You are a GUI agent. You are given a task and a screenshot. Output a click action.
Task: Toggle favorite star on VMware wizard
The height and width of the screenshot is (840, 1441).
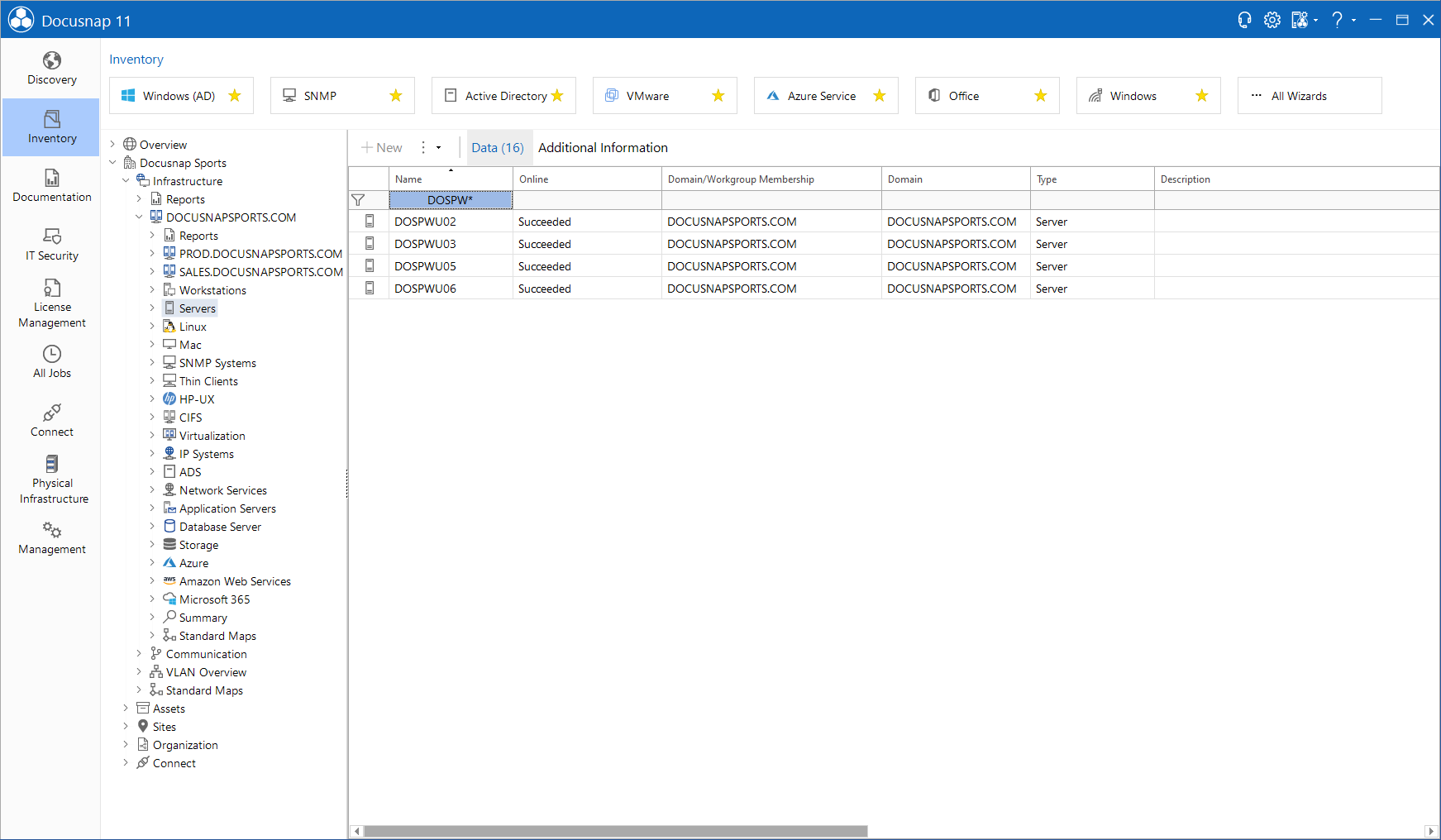[718, 96]
